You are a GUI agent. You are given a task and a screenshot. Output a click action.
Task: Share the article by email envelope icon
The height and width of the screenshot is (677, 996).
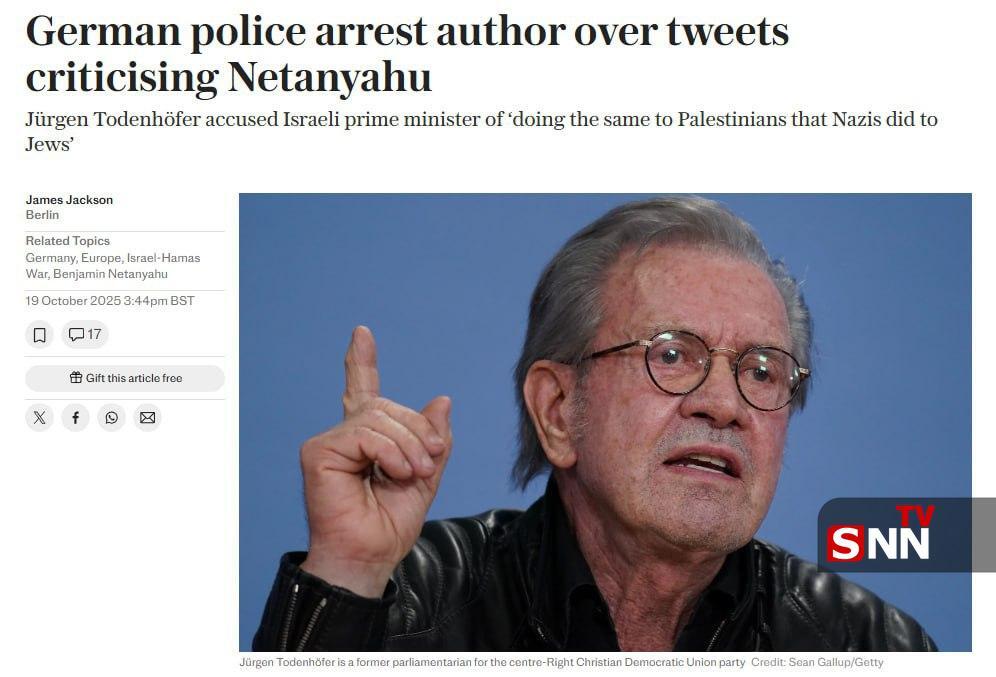(147, 417)
